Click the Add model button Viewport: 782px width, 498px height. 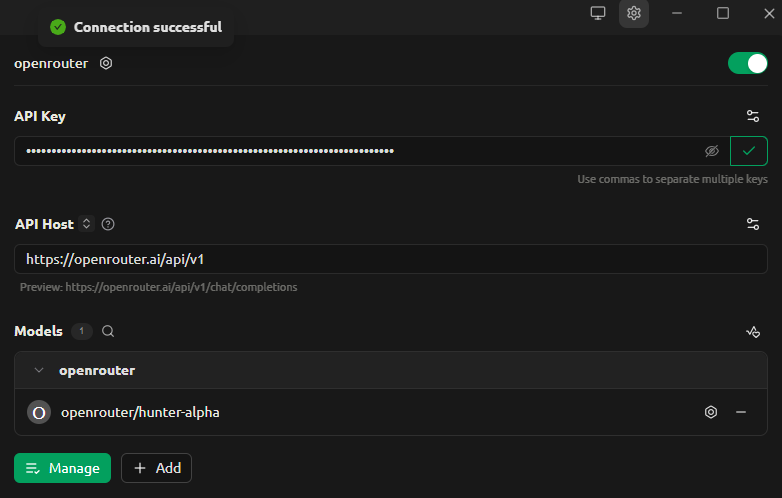tap(156, 468)
